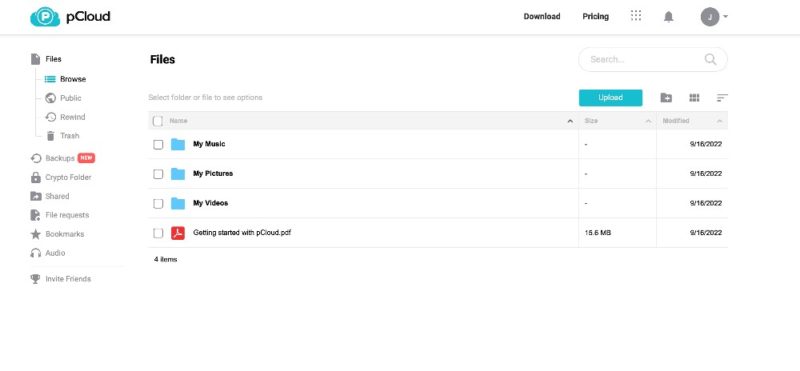Open Getting started with pCloud.pdf
This screenshot has height=371, width=800.
[242, 233]
